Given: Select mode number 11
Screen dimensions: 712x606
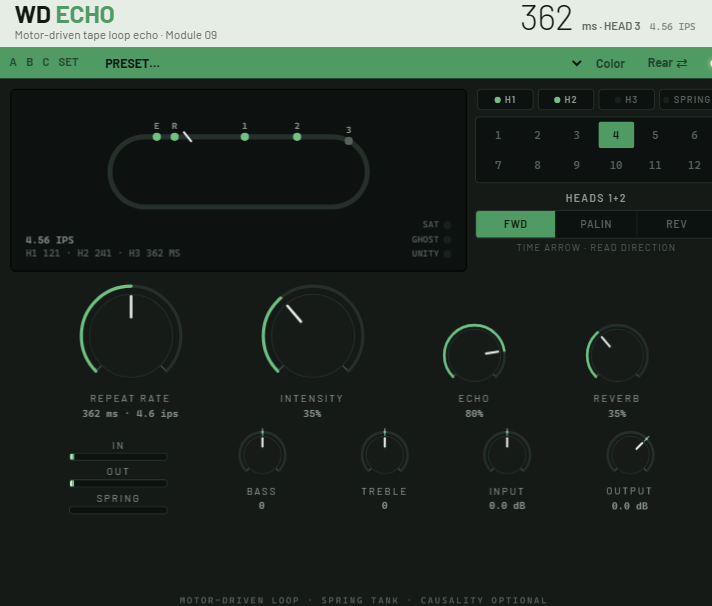Looking at the screenshot, I should [x=655, y=165].
